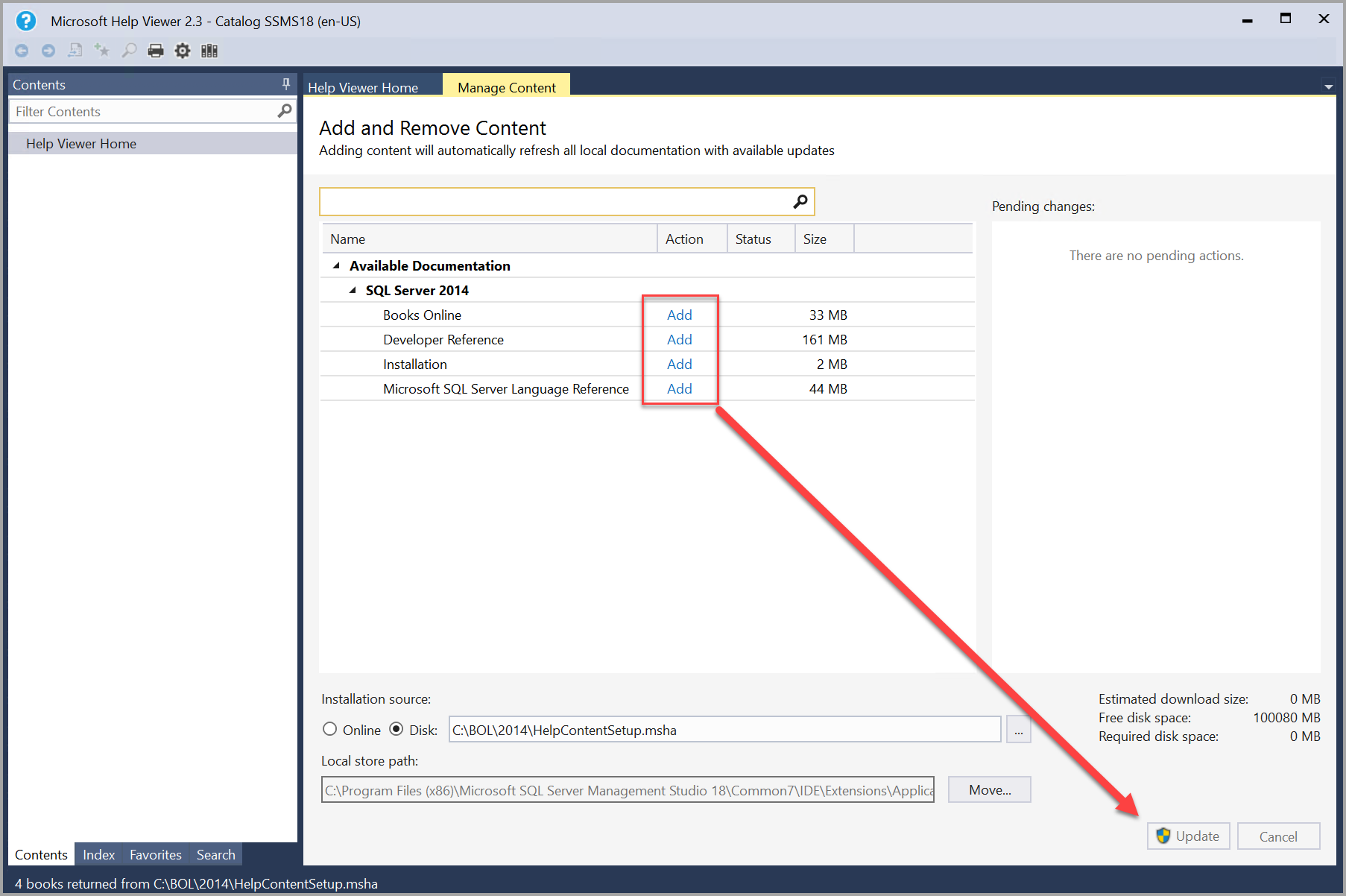
Task: Click the Add to Favorites star icon
Action: click(x=102, y=50)
